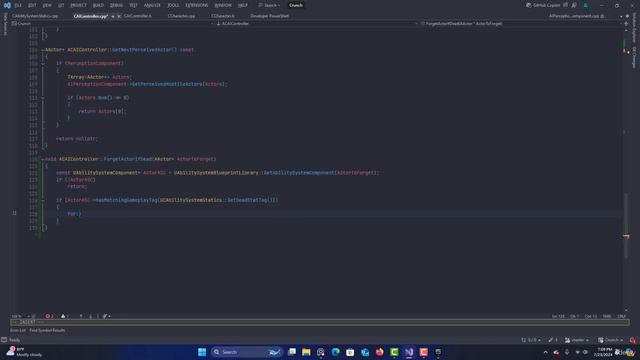
Task: Click the errors count indicator
Action: coord(49,316)
